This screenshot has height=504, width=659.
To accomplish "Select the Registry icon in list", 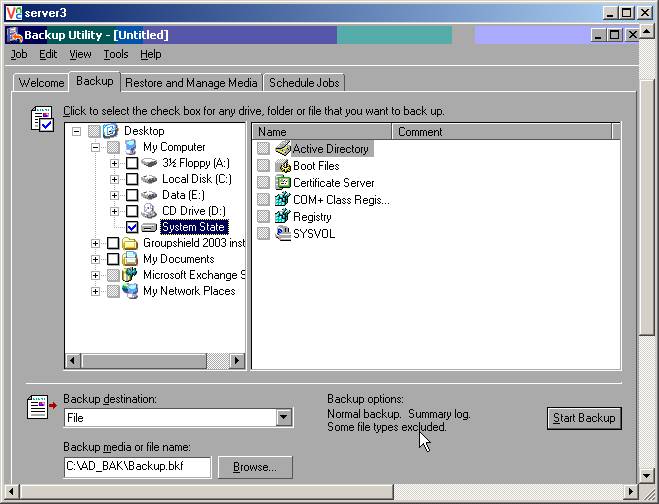I will 283,217.
